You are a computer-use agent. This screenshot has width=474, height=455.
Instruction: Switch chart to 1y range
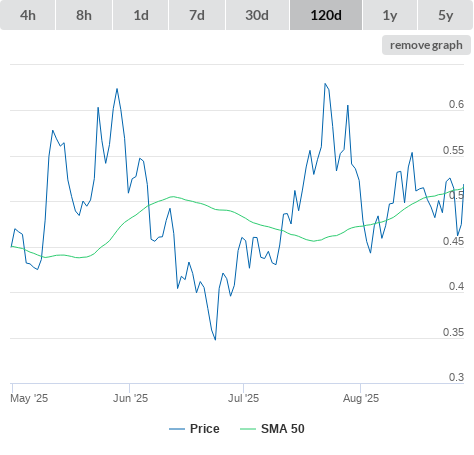click(x=390, y=15)
